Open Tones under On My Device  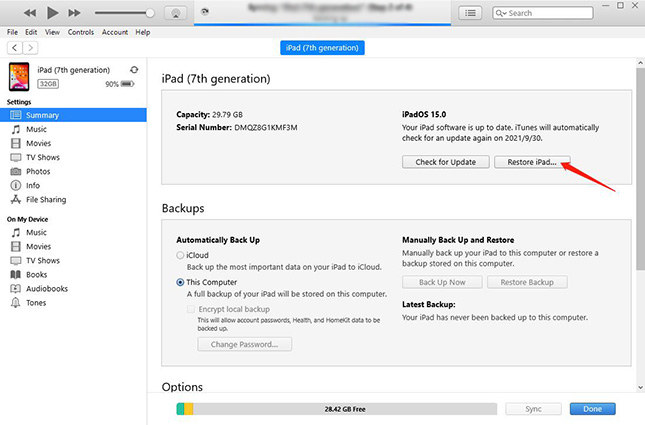tap(36, 303)
